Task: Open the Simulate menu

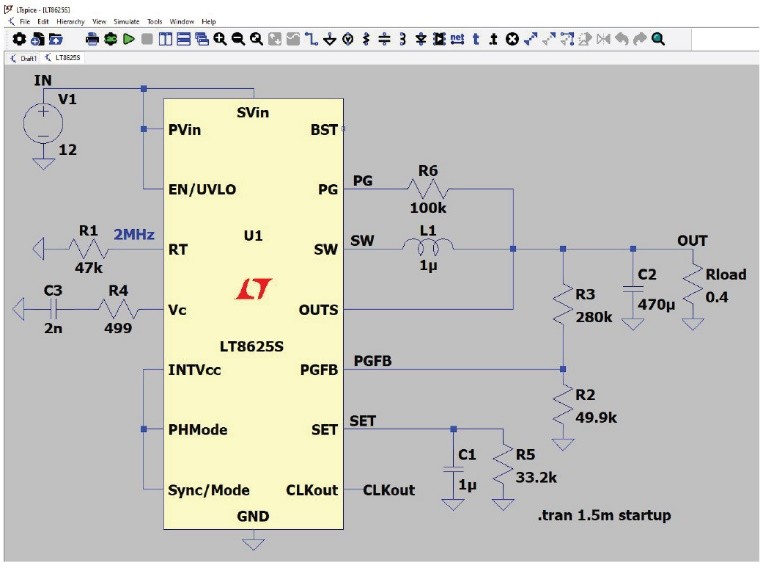Action: pos(126,21)
